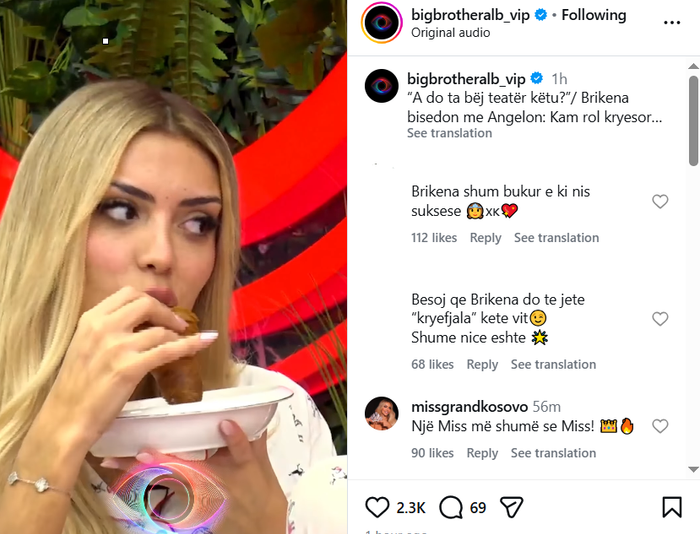Expand caption via See translation link
This screenshot has height=534, width=700.
pos(449,133)
